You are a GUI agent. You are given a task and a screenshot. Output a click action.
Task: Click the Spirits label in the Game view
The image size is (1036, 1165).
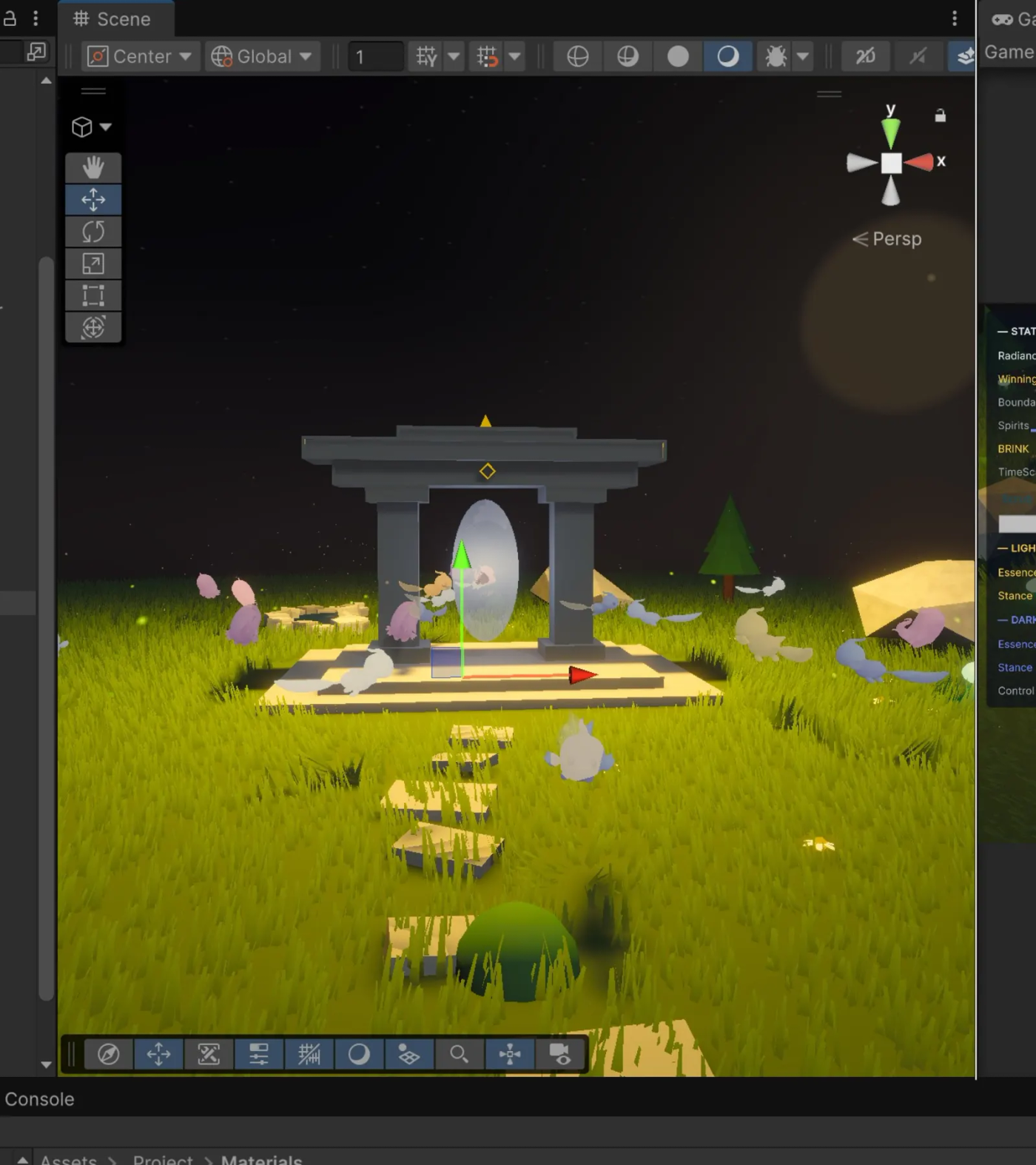[x=1013, y=426]
